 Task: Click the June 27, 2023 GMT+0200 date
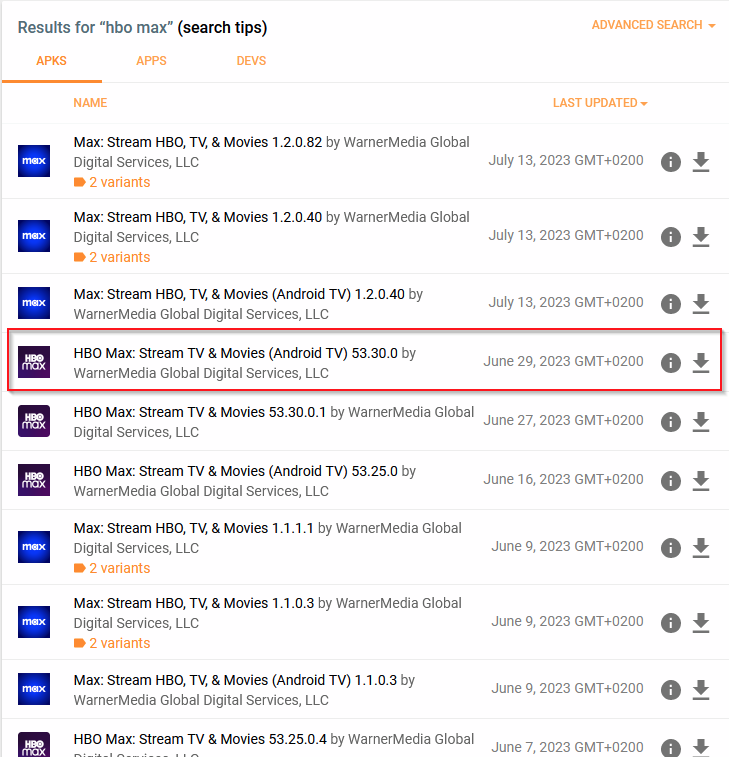pos(563,420)
